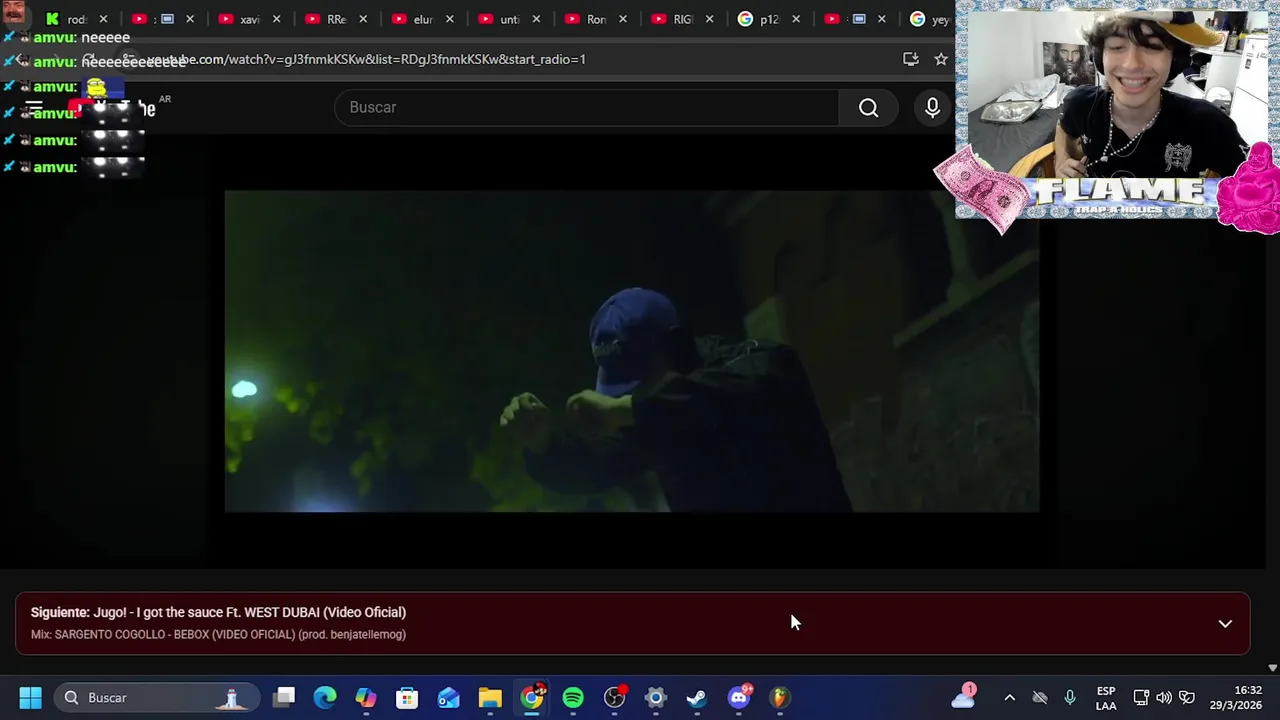Switch to the 'p12' Google tab
Image resolution: width=1280 pixels, height=720 pixels.
(759, 19)
